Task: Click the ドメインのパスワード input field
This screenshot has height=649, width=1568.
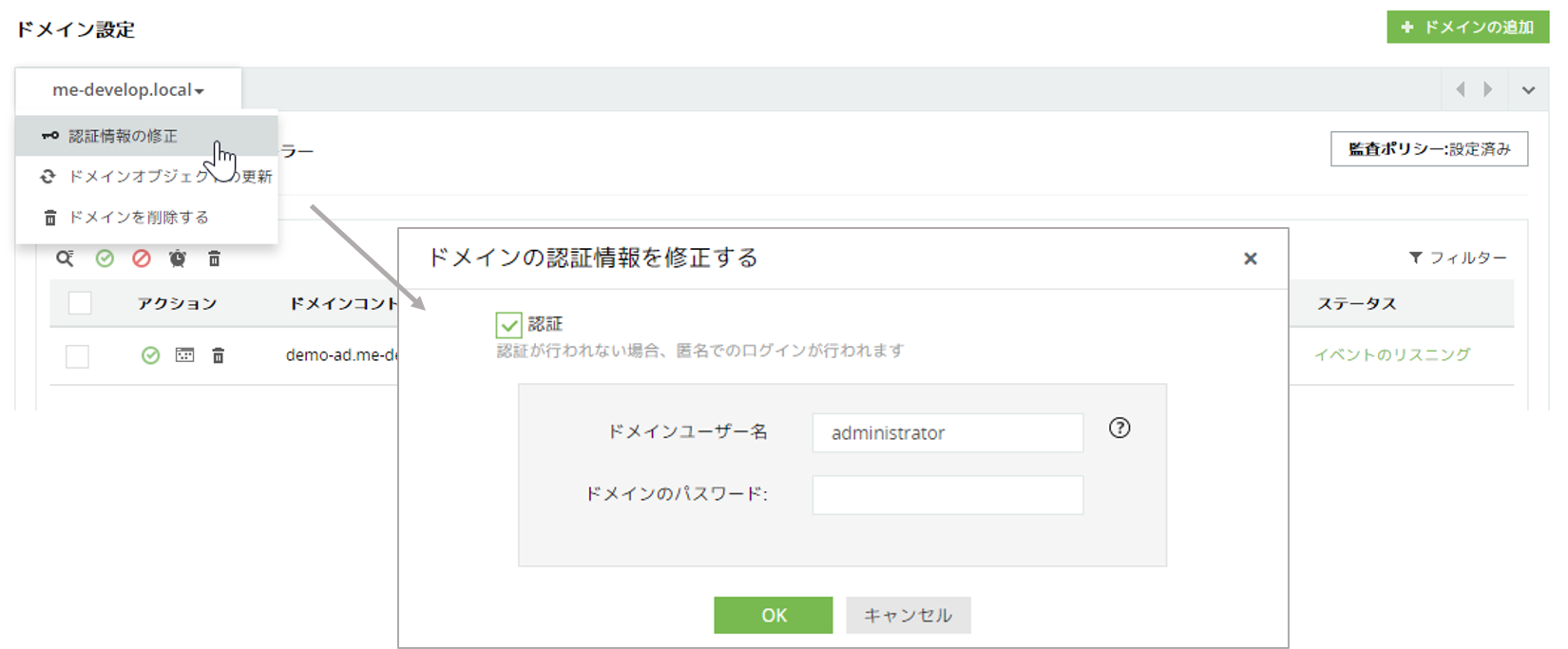Action: [947, 495]
